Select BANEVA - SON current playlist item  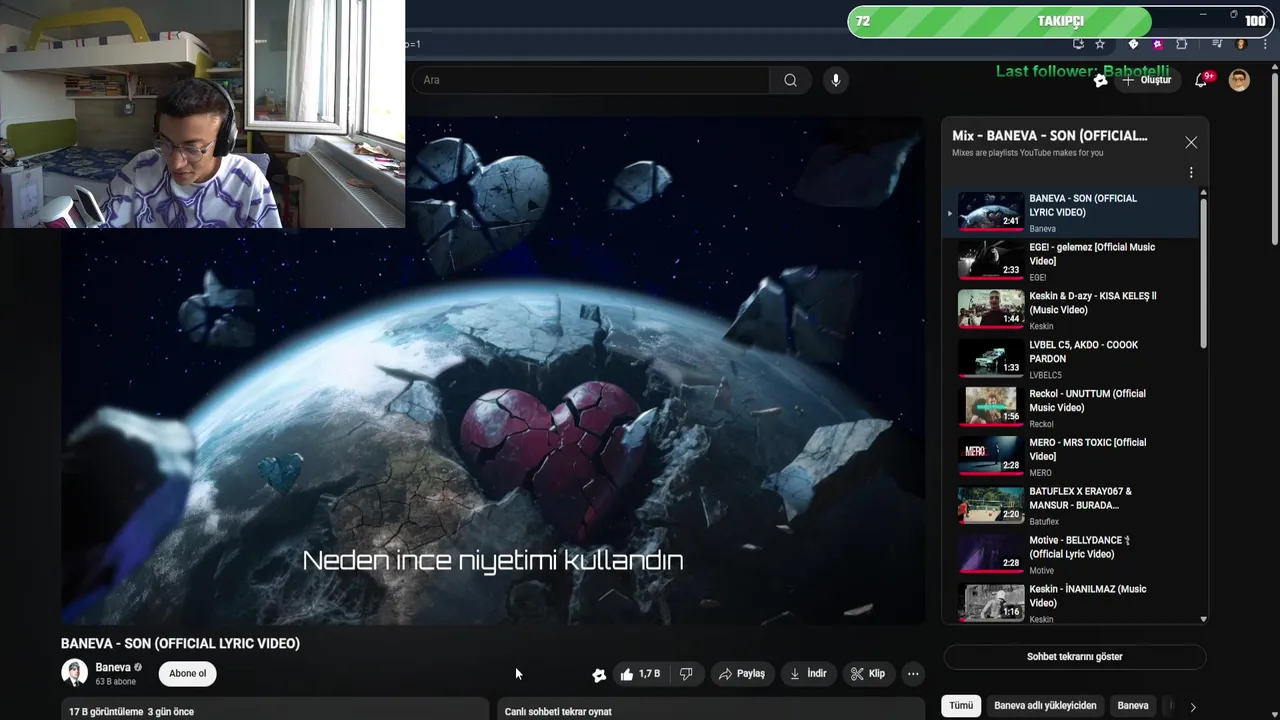pos(1070,212)
